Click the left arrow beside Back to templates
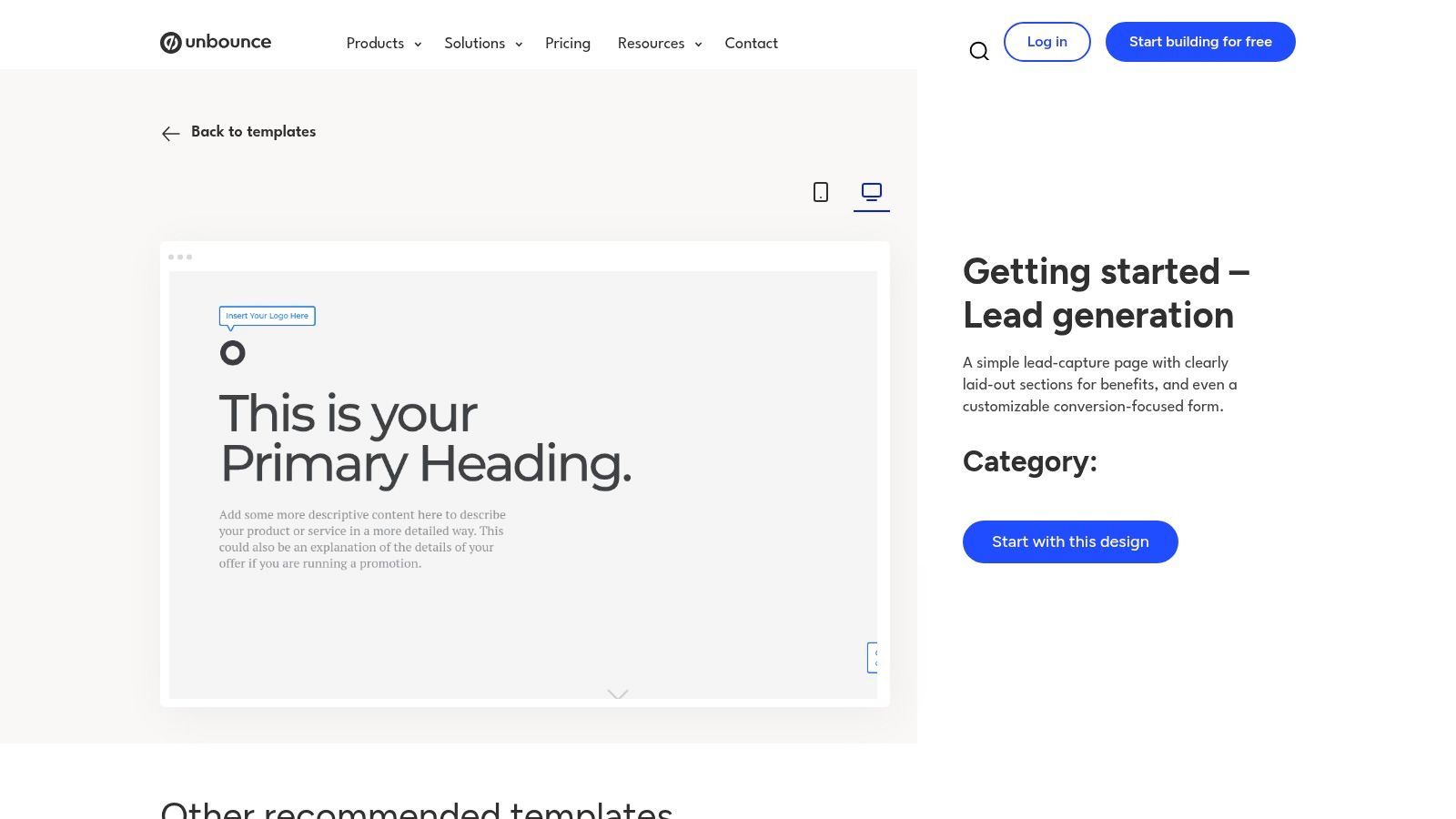Image resolution: width=1456 pixels, height=819 pixels. tap(170, 134)
